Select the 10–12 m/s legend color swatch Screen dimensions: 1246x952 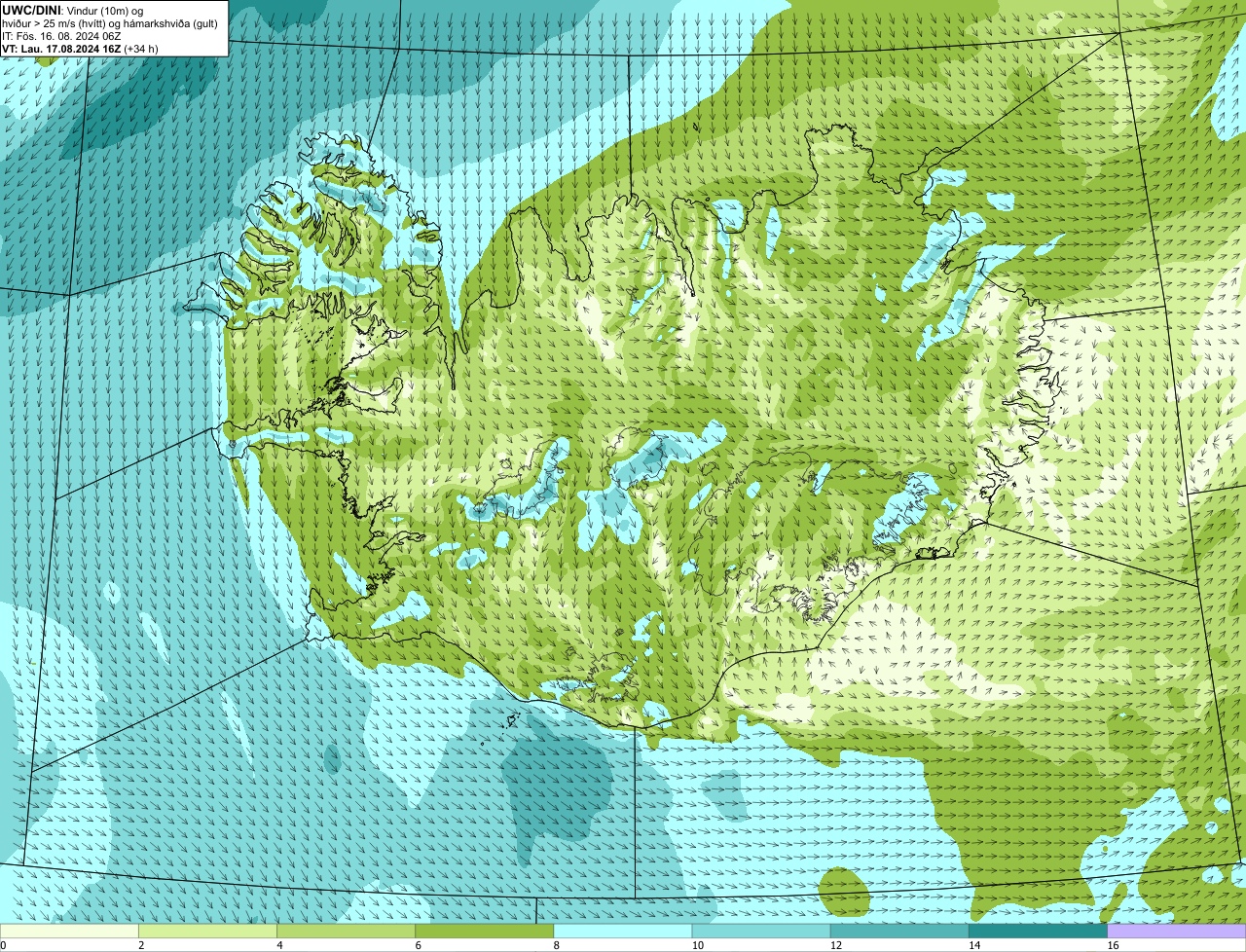761,932
